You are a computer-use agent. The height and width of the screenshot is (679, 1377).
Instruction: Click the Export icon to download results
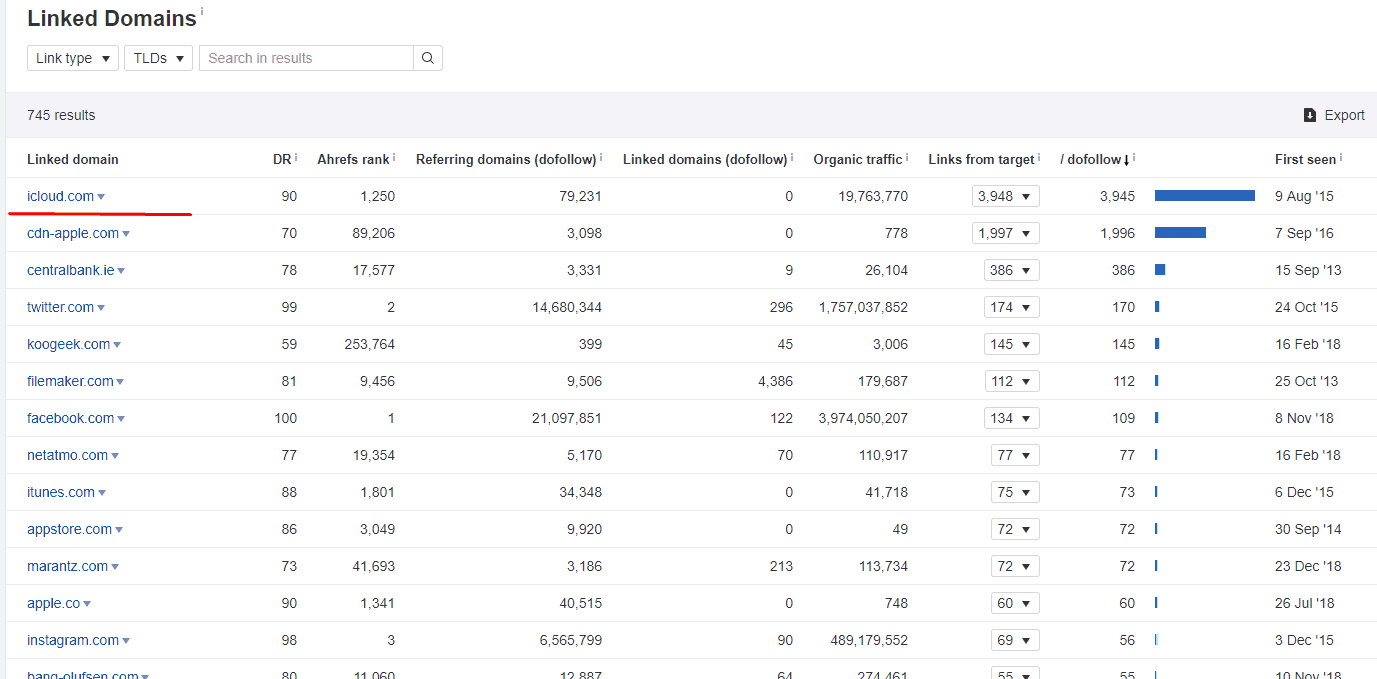coord(1311,115)
